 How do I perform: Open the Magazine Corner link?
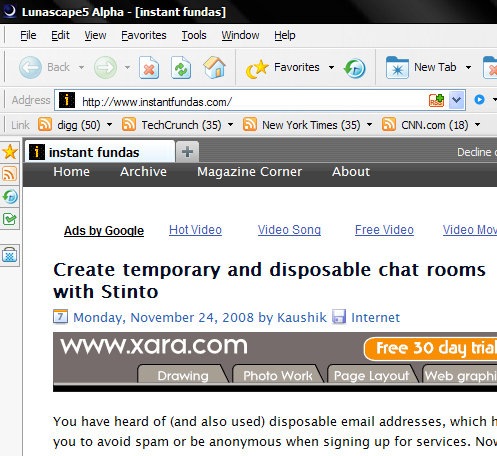249,172
